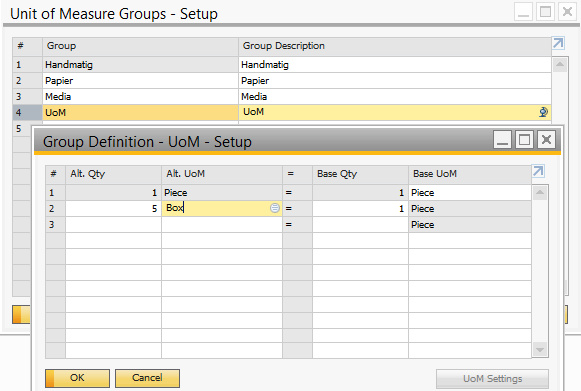Click the groups list scrollbar up arrow
This screenshot has width=581, height=391.
560,65
